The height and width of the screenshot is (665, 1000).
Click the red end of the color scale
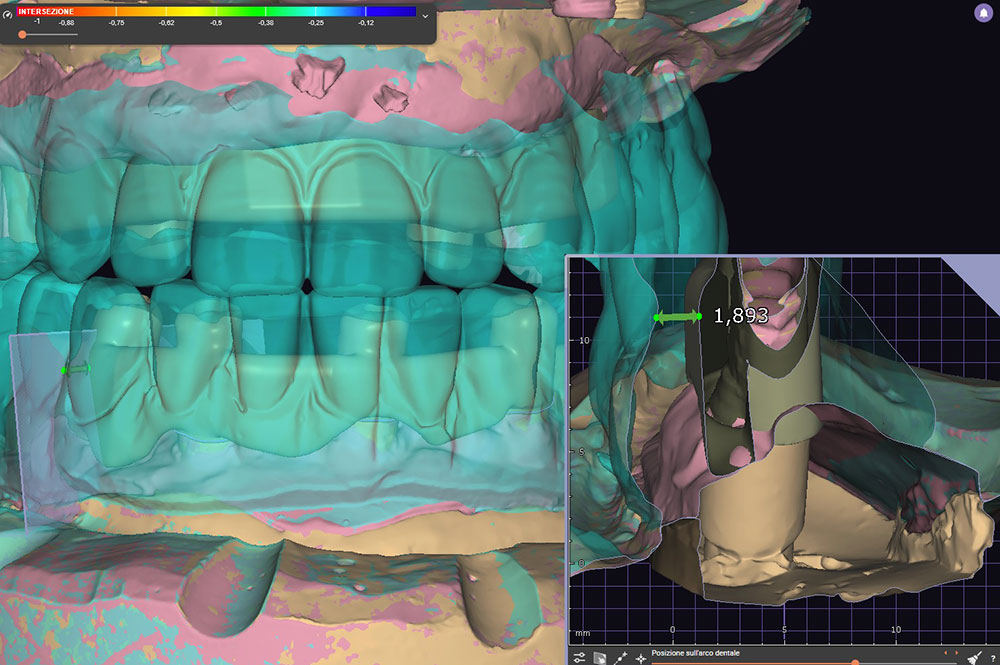24,12
